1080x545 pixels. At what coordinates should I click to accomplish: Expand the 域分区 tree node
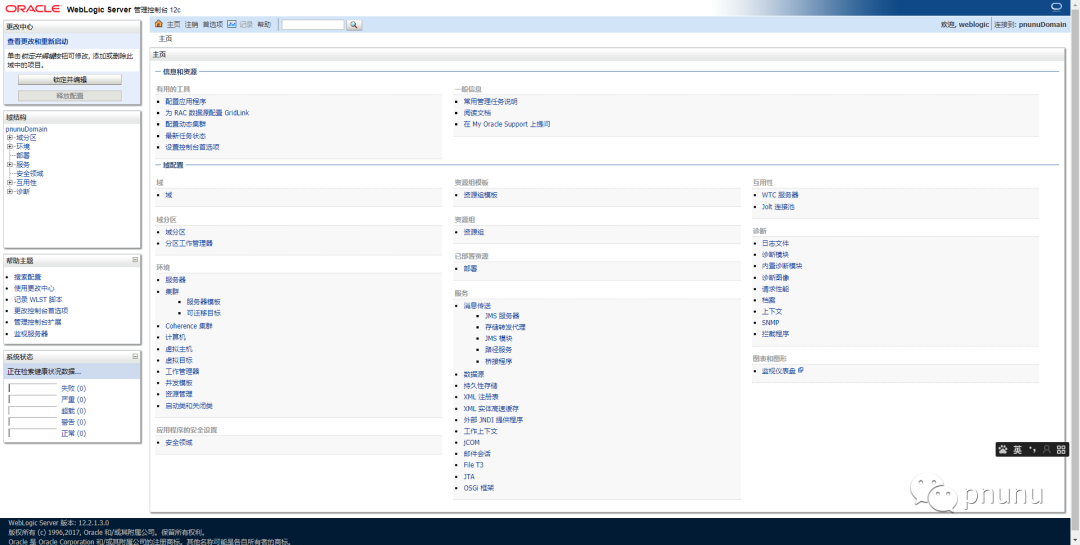[10, 138]
